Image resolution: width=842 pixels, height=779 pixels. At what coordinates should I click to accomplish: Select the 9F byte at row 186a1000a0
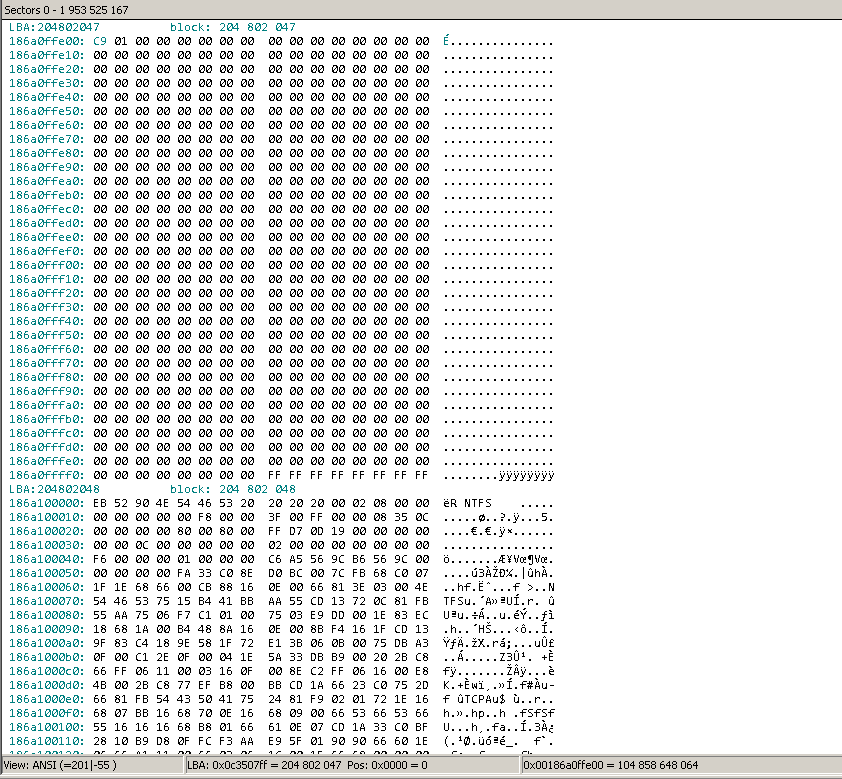100,643
